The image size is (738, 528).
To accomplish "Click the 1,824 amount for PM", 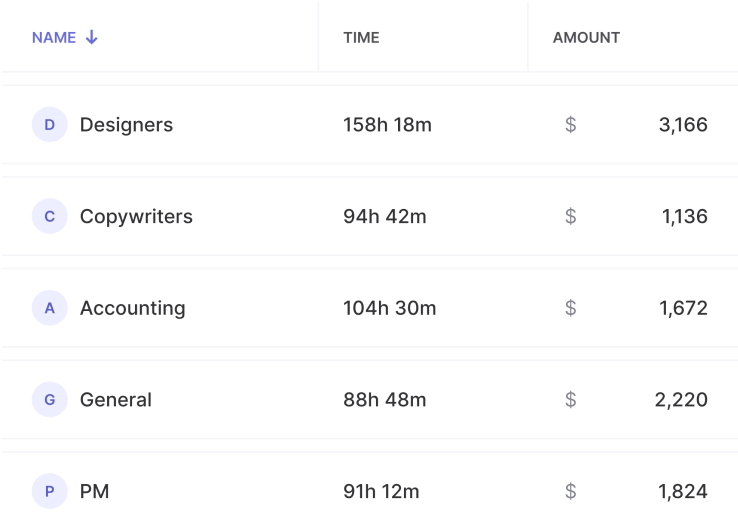I will (x=682, y=491).
